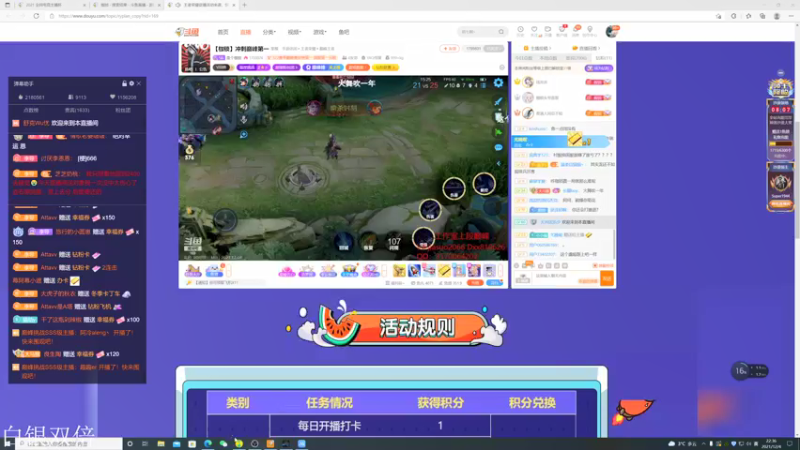Viewport: 800px width, 450px height.
Task: Click the 获得积分 table header
Action: [x=440, y=403]
